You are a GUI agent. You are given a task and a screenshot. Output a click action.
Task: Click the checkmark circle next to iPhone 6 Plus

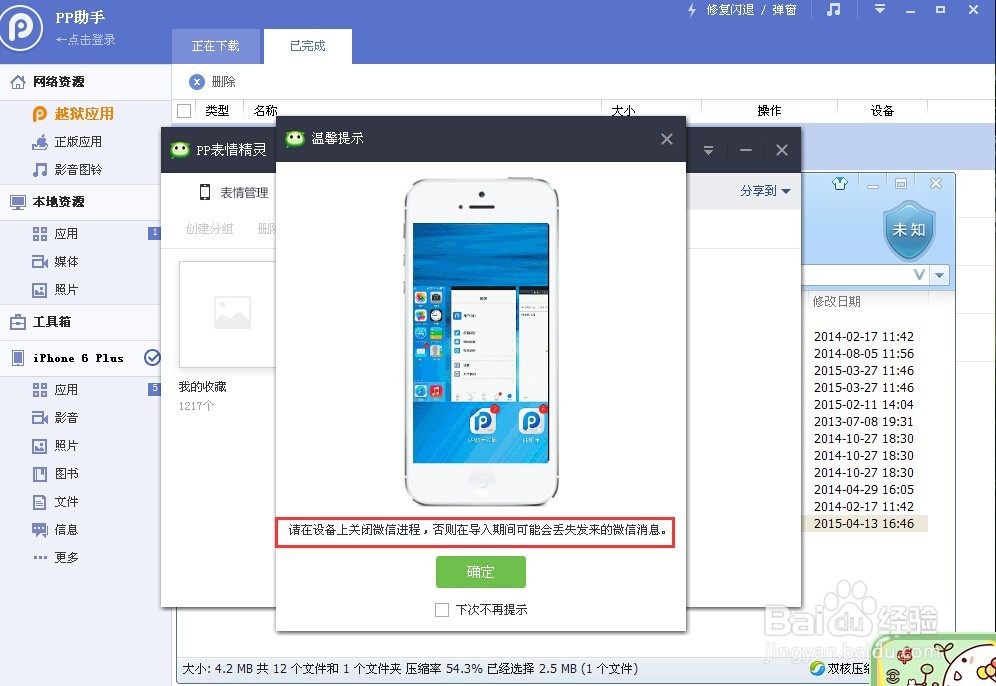tap(152, 358)
